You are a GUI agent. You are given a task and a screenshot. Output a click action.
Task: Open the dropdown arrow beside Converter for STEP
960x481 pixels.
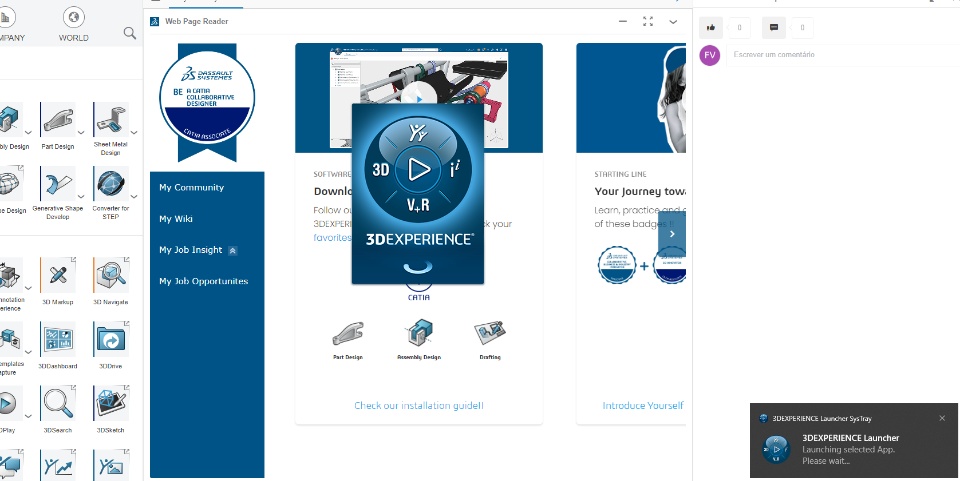pyautogui.click(x=134, y=196)
